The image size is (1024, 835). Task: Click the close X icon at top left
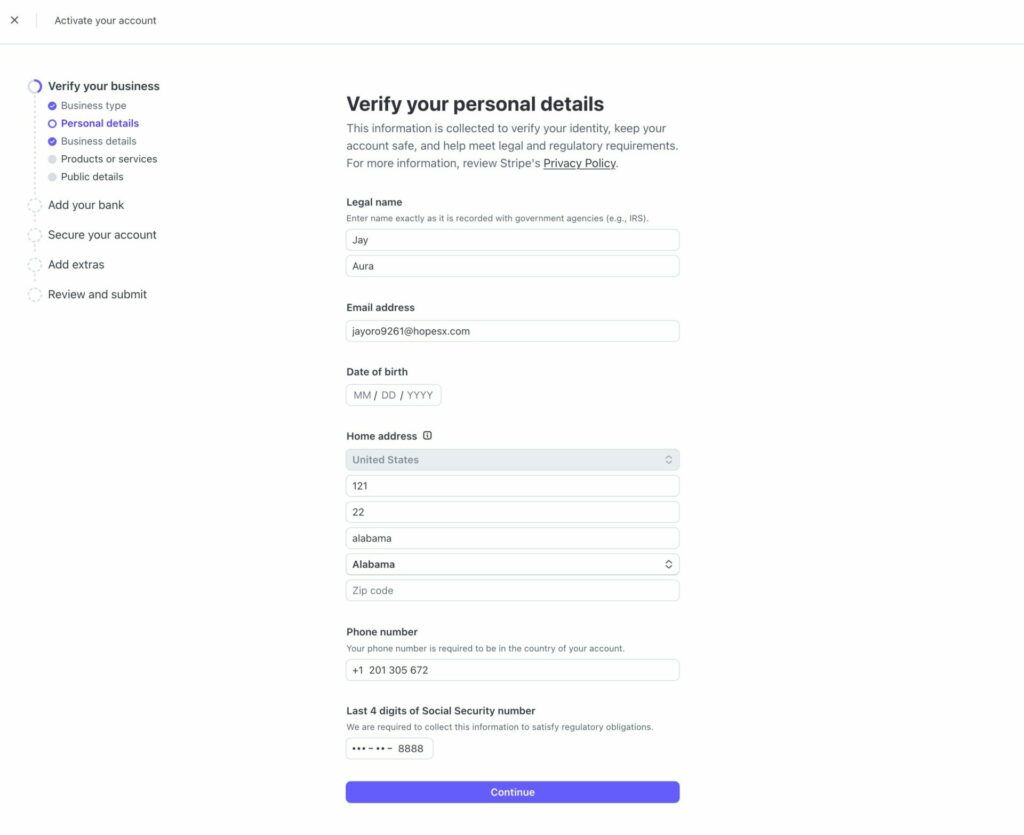[14, 20]
